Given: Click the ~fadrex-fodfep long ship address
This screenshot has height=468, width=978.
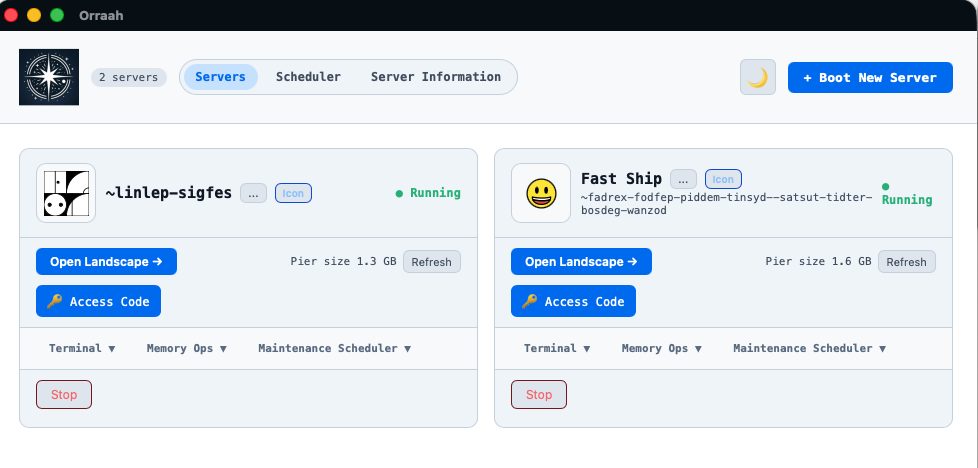Looking at the screenshot, I should pyautogui.click(x=727, y=204).
